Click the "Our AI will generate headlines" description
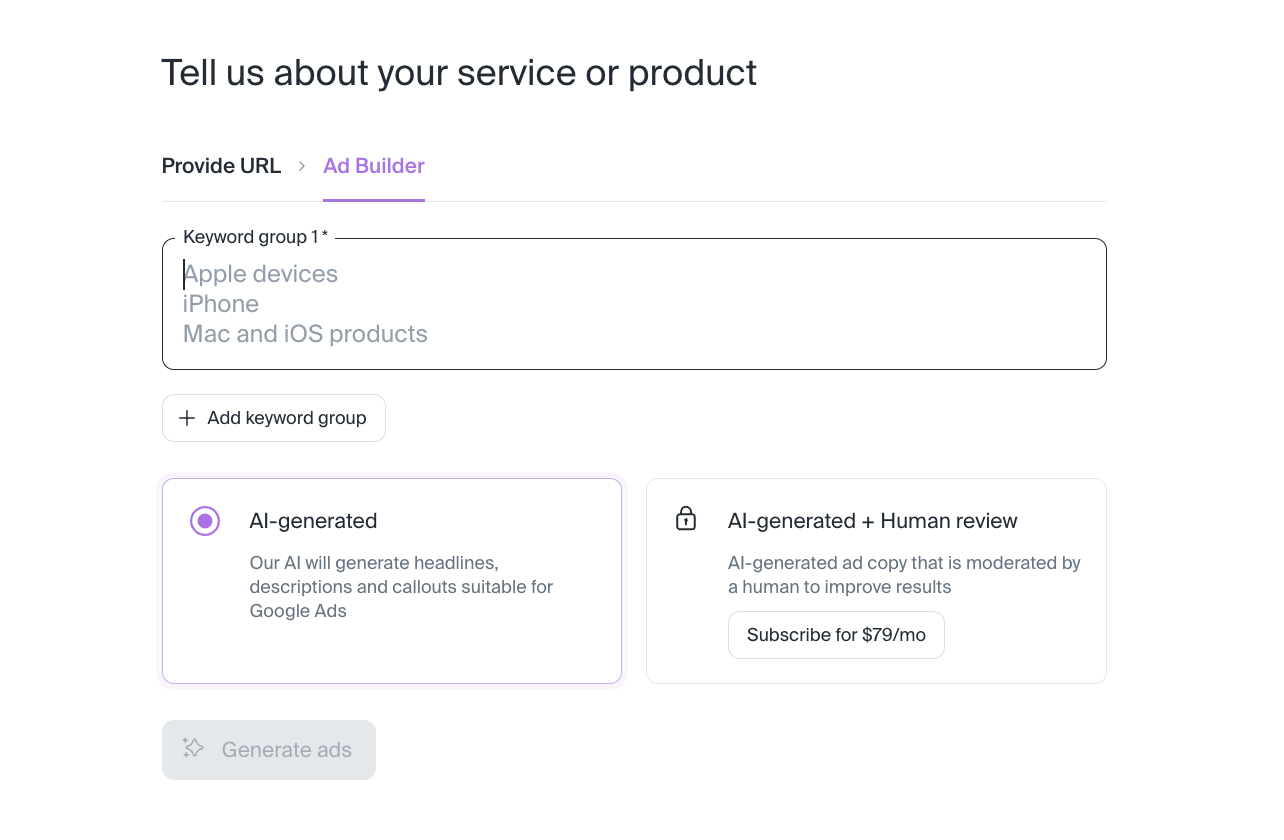The width and height of the screenshot is (1284, 840). 401,587
